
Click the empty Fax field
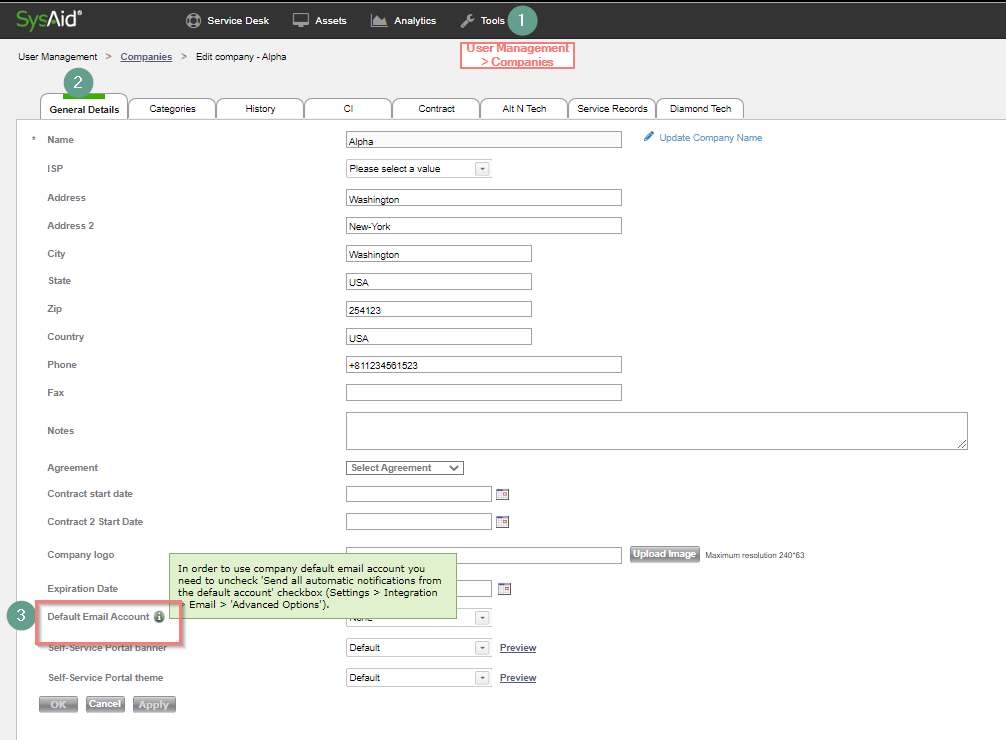[484, 392]
